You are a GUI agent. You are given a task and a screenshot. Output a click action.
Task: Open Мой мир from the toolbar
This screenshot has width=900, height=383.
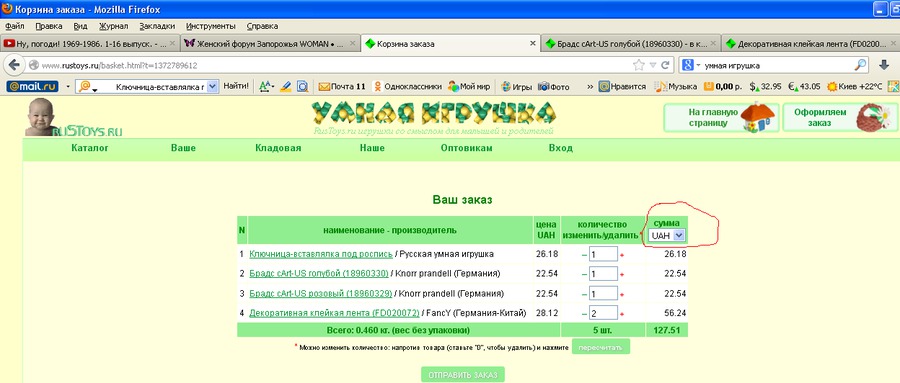click(469, 87)
